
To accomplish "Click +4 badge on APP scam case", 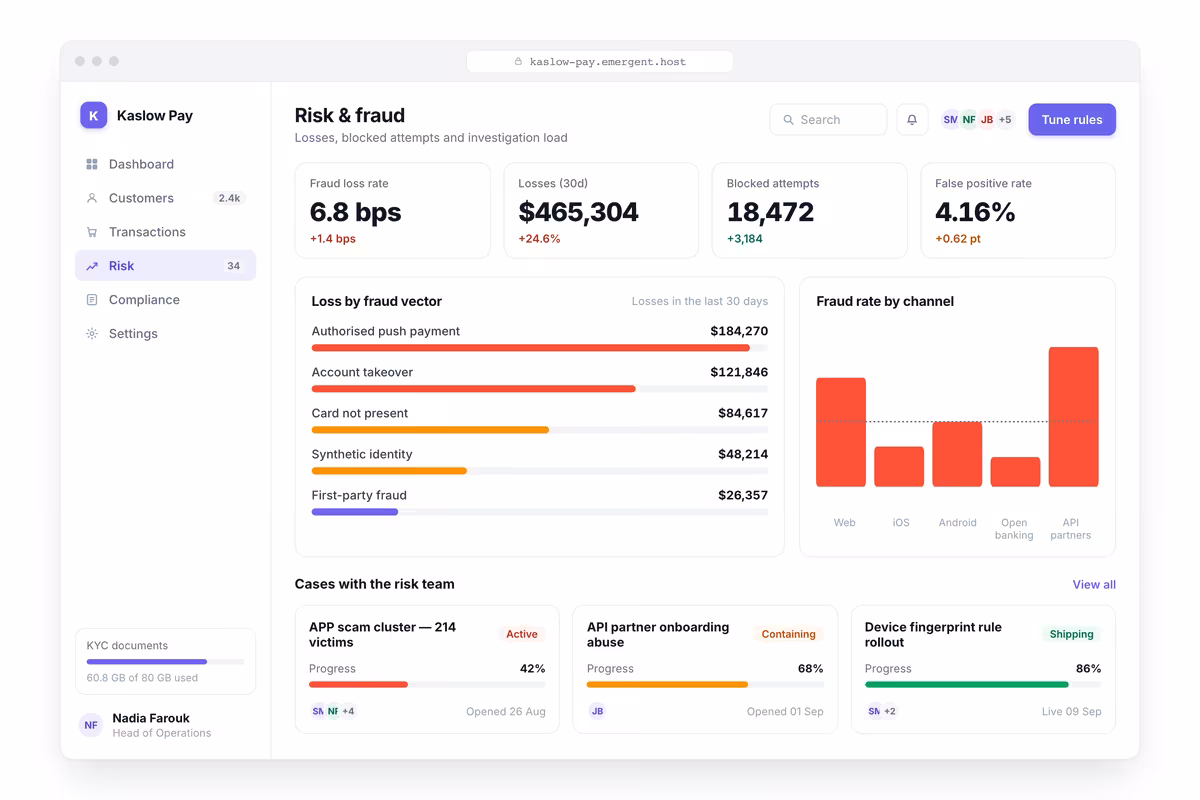I will (x=348, y=711).
